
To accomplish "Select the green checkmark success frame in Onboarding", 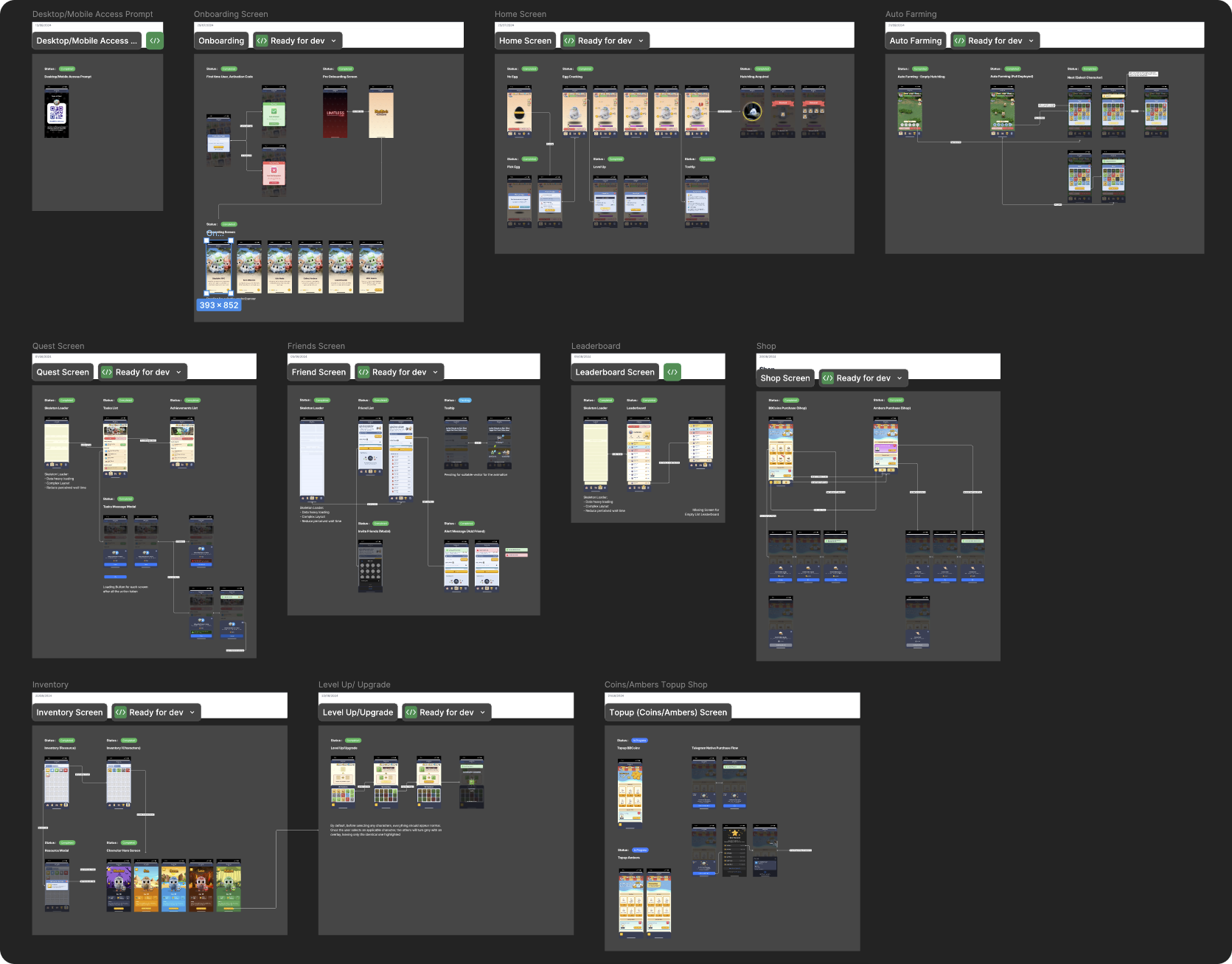I will 274,111.
